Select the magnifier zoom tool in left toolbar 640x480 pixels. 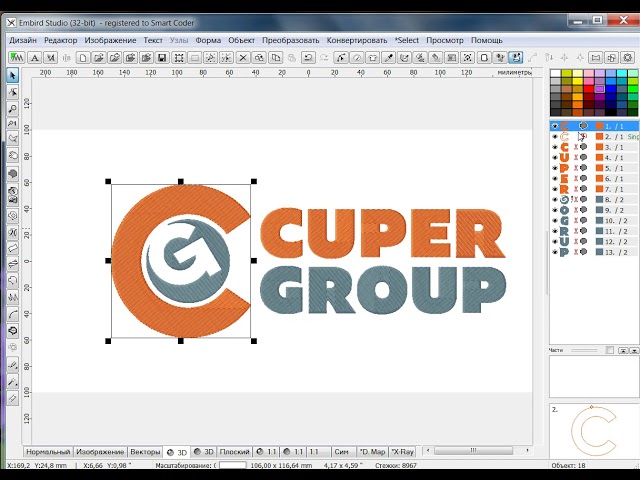pyautogui.click(x=13, y=109)
